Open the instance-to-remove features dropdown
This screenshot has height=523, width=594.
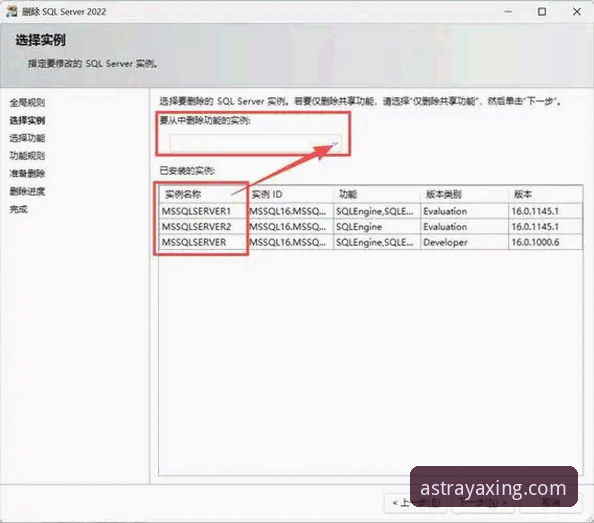[256, 143]
